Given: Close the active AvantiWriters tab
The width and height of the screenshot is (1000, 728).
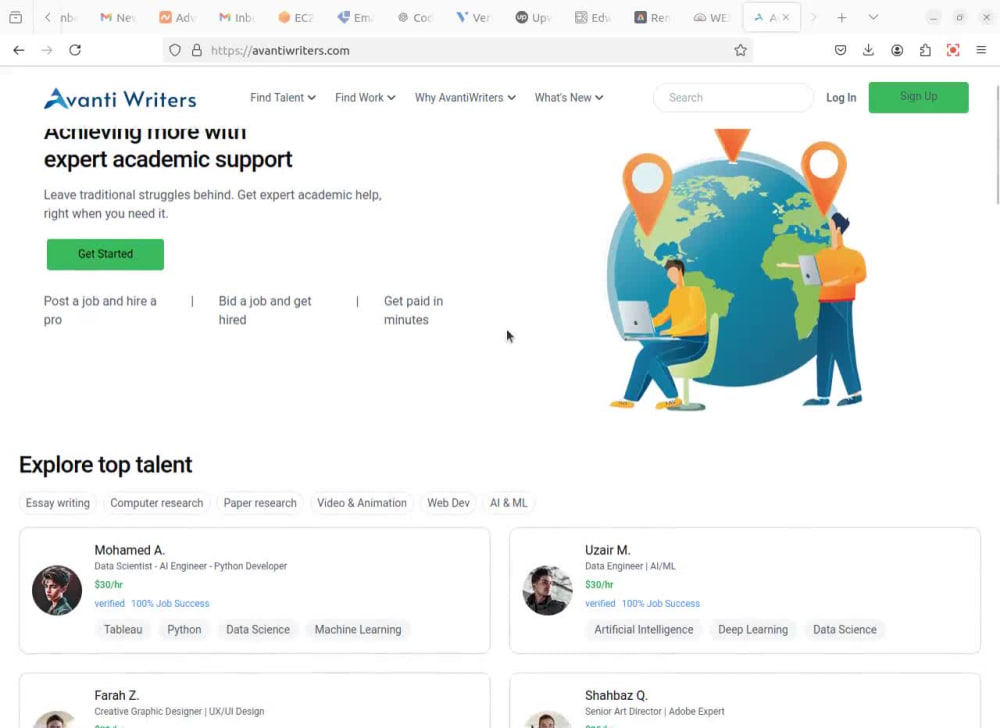Looking at the screenshot, I should (x=786, y=17).
